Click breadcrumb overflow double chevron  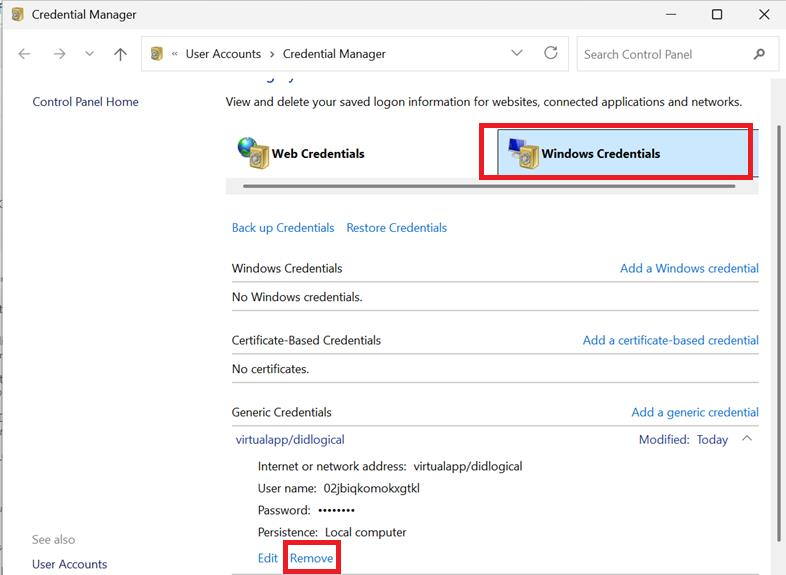tap(174, 54)
